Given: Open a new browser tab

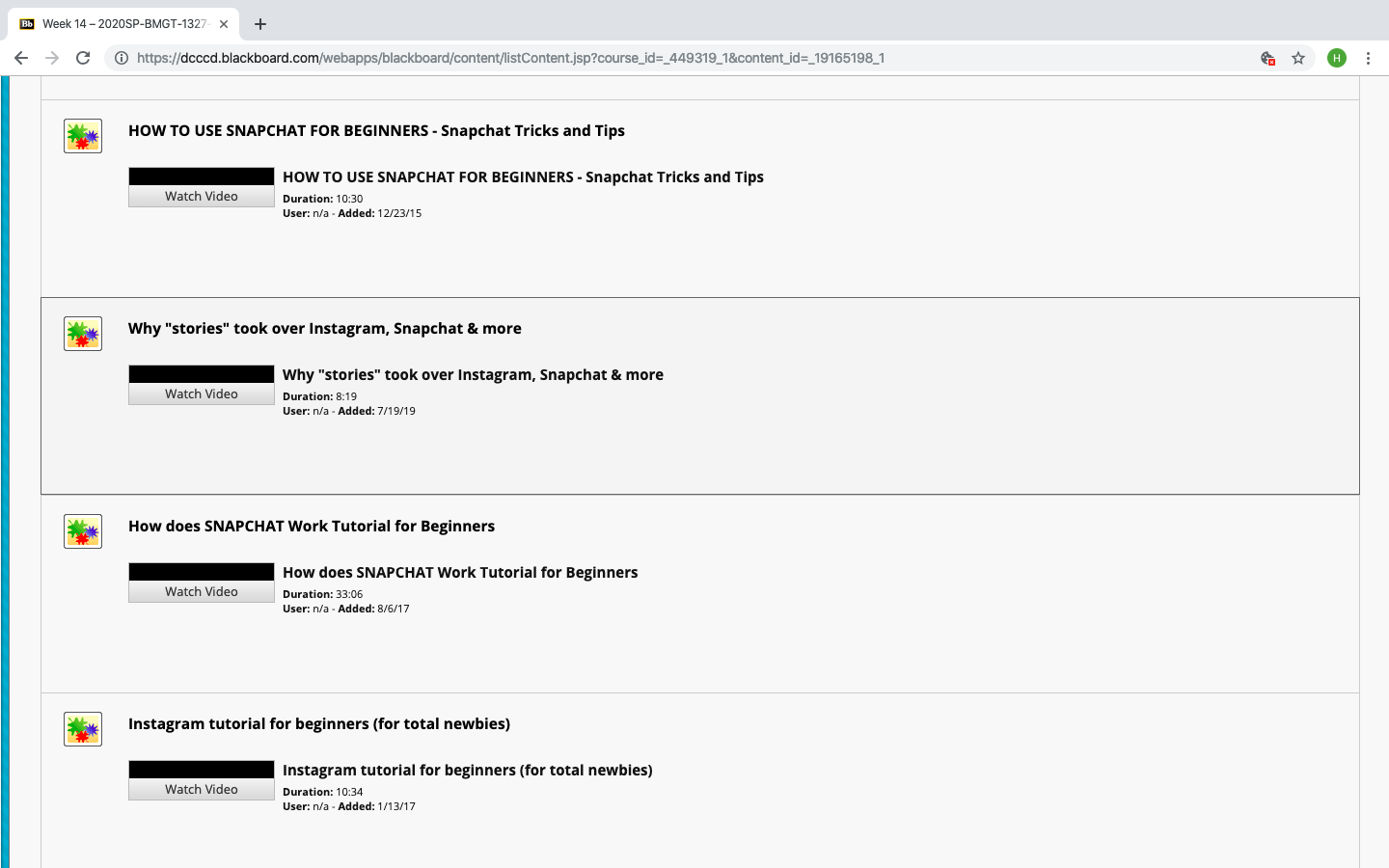Looking at the screenshot, I should click(x=260, y=24).
